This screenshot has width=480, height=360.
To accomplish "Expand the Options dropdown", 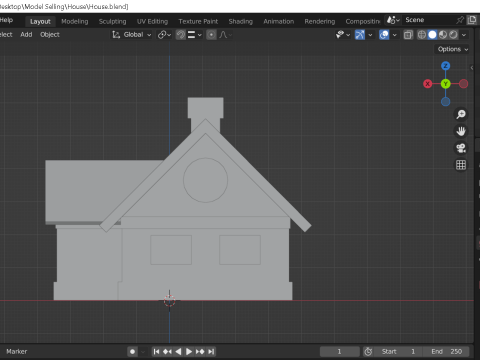I will (453, 49).
